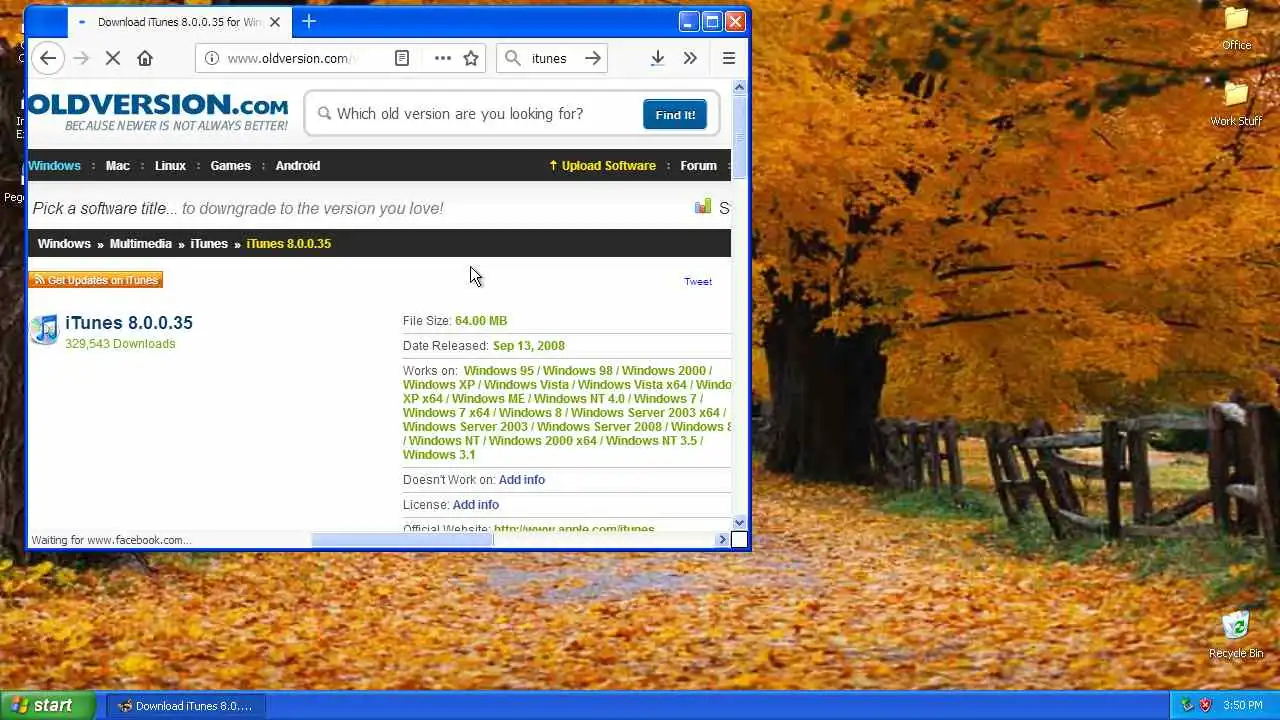Open Office folder on desktop

click(x=1237, y=28)
